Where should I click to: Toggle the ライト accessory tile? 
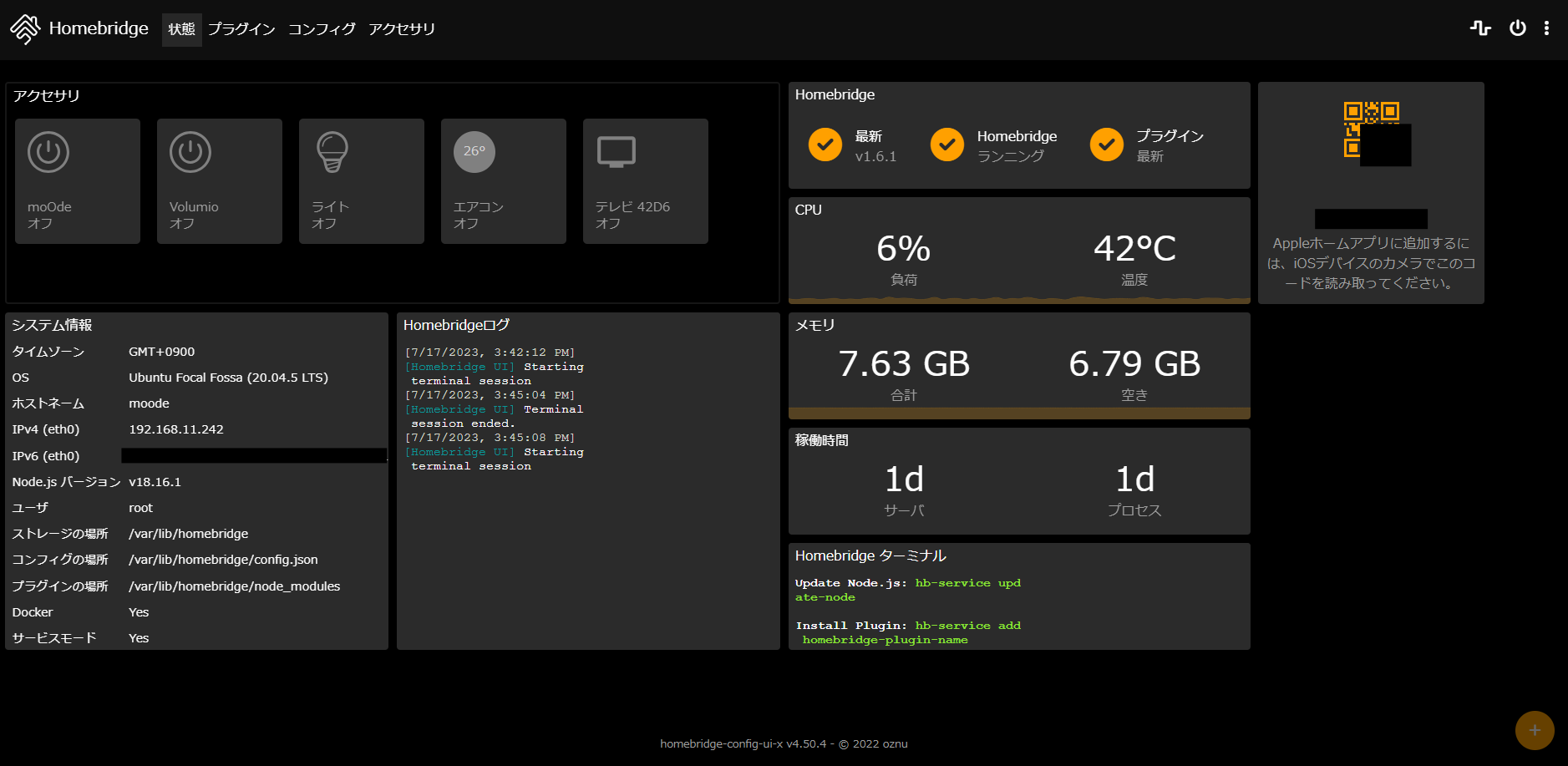[362, 181]
